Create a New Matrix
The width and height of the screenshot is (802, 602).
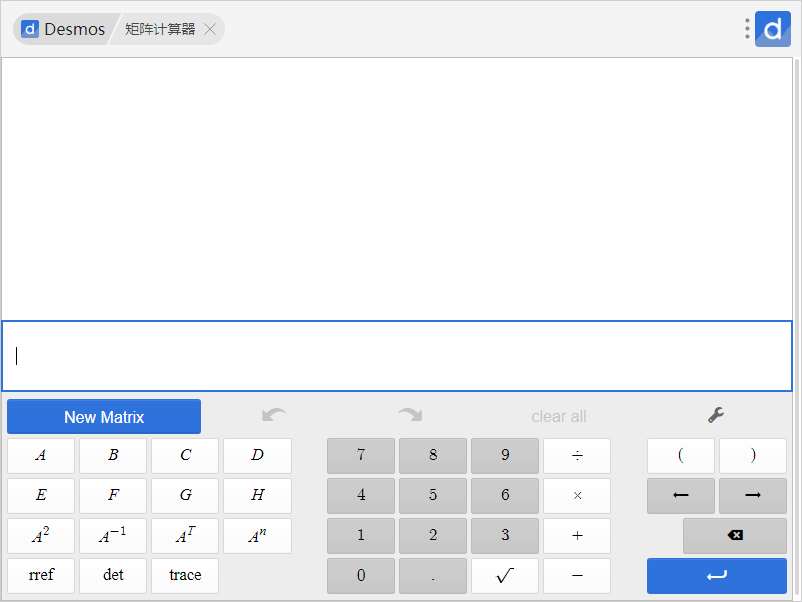(104, 417)
